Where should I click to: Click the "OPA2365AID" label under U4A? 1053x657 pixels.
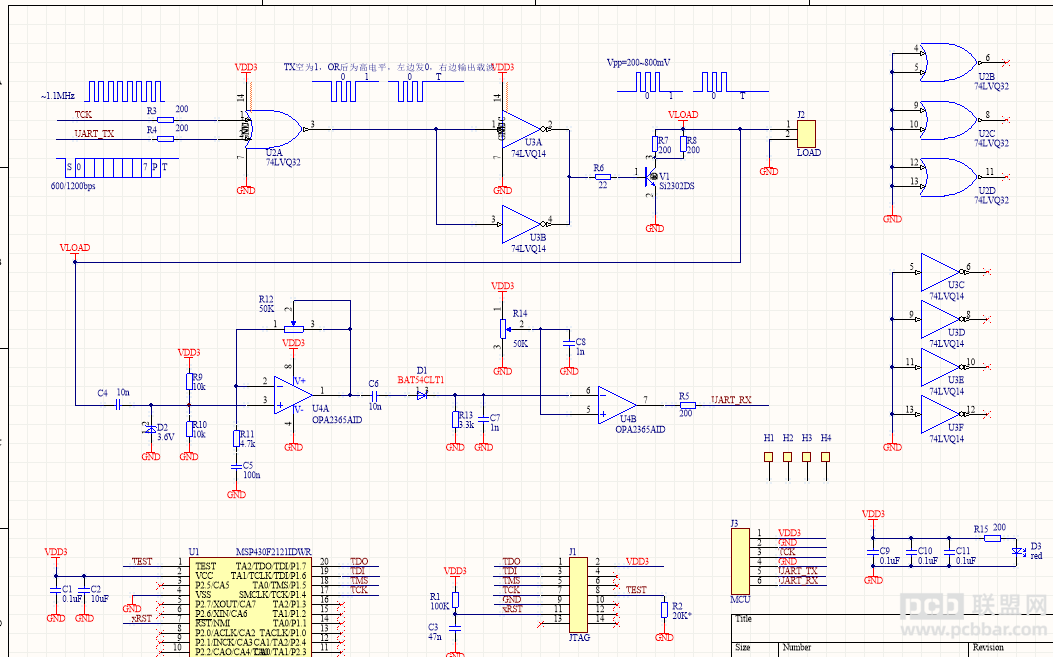tap(337, 420)
